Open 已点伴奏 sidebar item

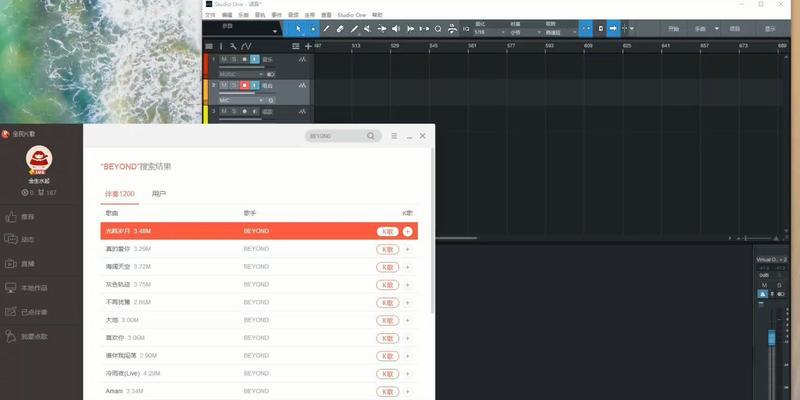click(x=26, y=312)
